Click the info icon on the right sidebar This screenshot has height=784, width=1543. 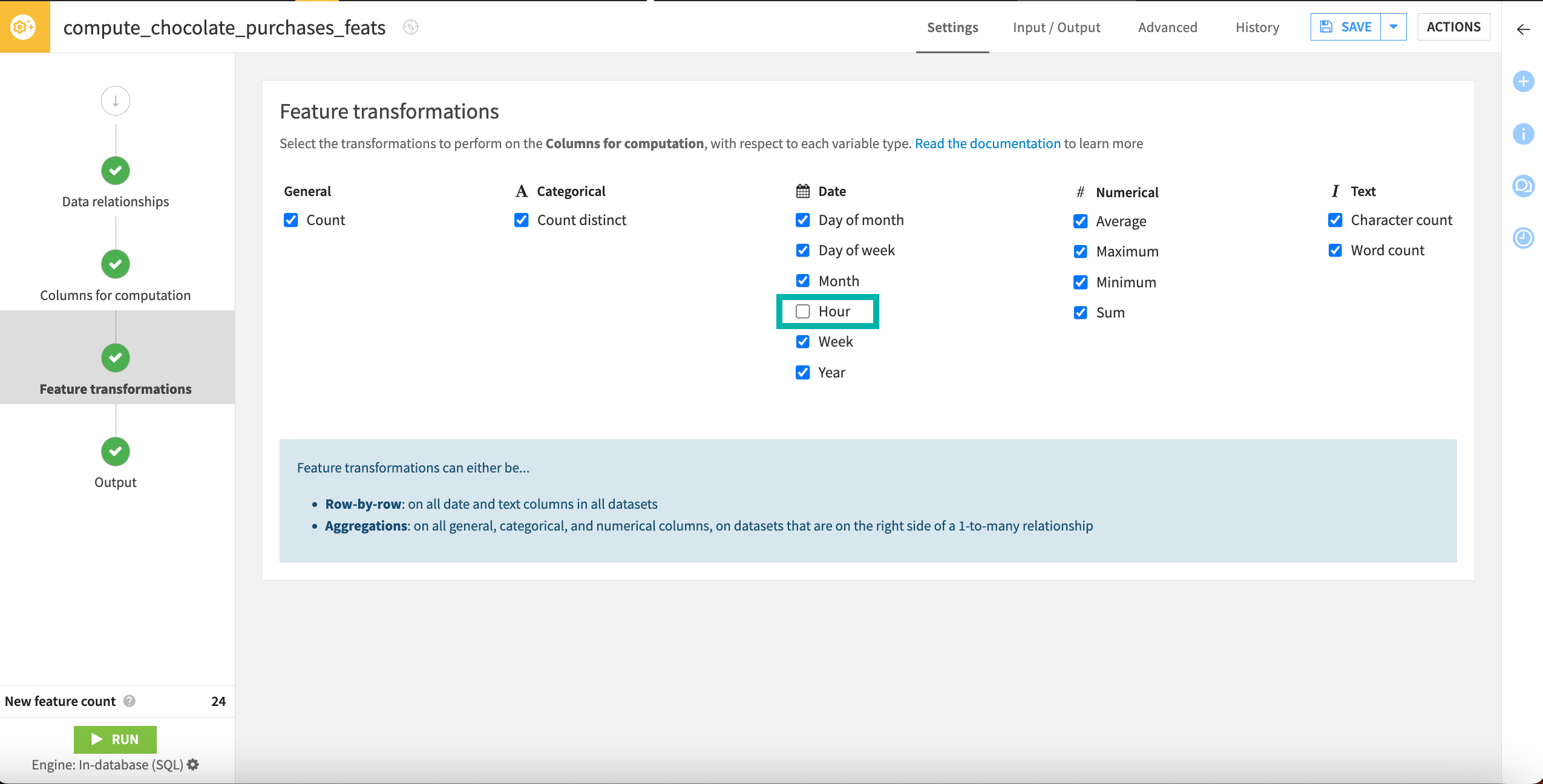point(1524,134)
